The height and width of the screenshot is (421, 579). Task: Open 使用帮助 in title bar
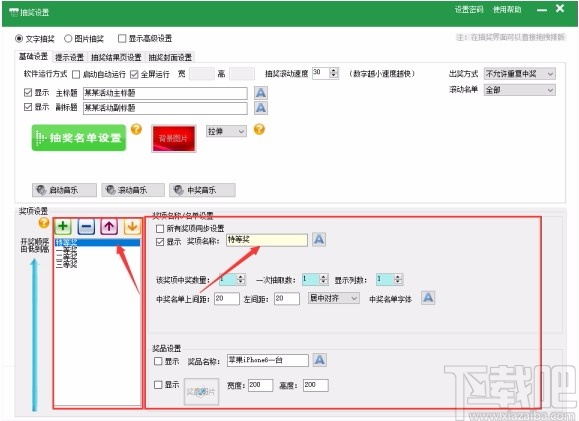(507, 10)
